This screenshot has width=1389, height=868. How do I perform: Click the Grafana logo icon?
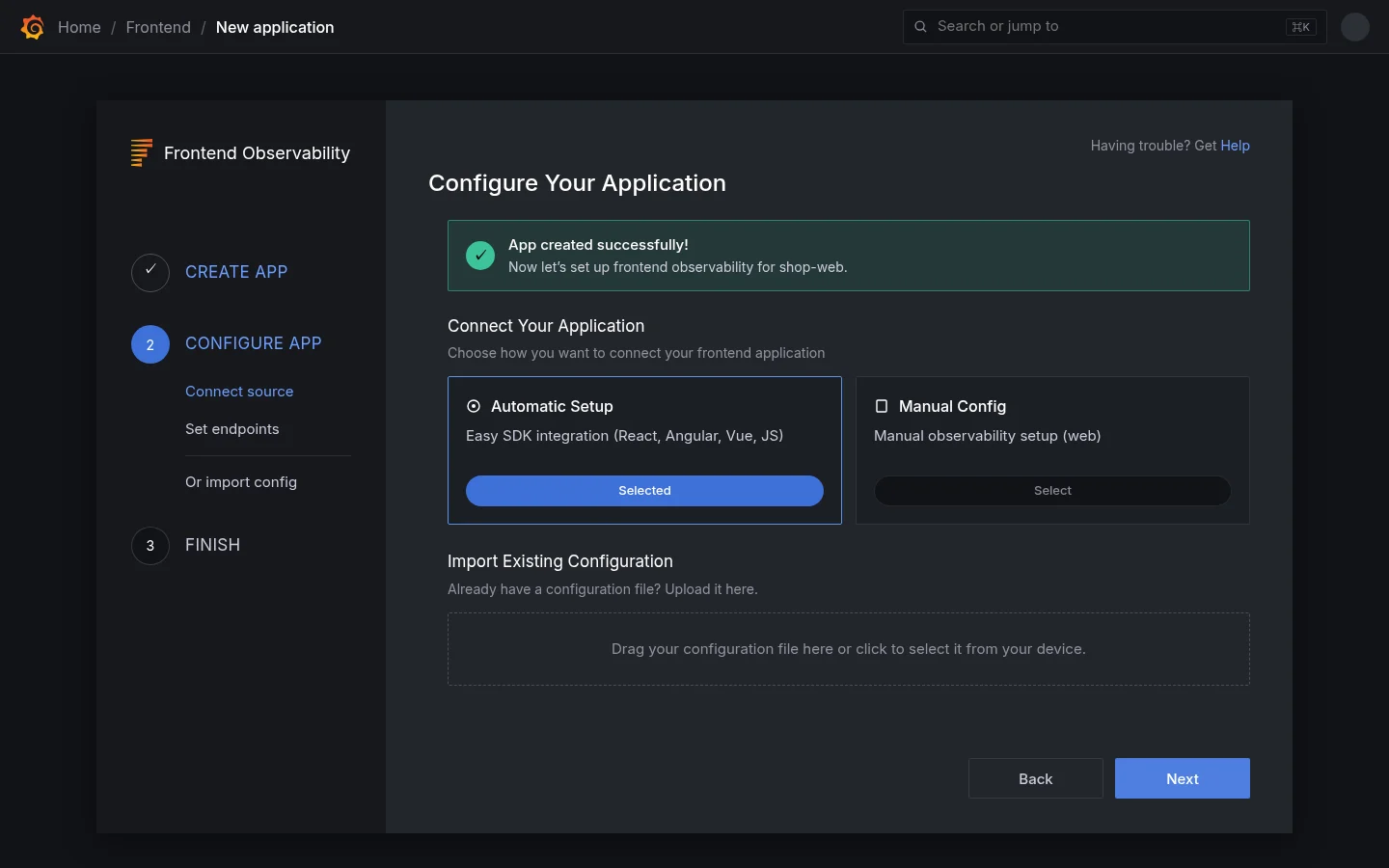tap(33, 27)
